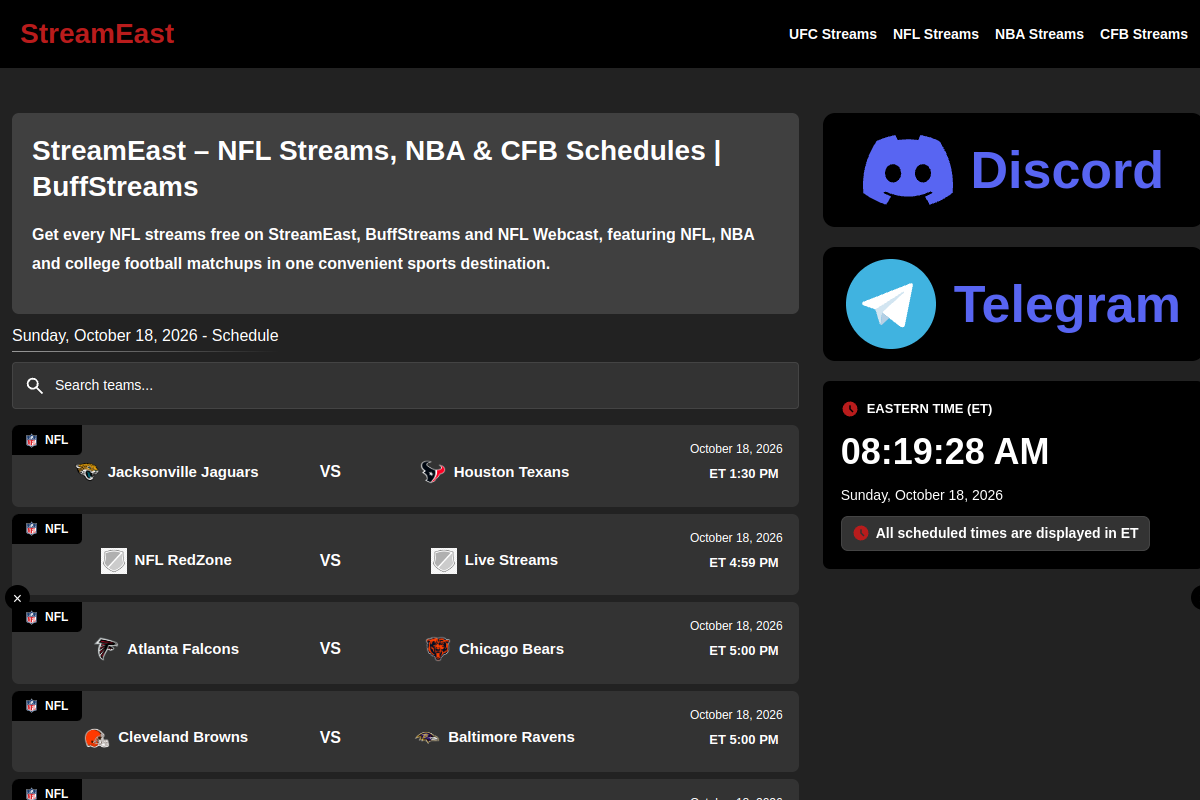Click the NFL badge on the Browns game
The height and width of the screenshot is (800, 1200).
point(47,706)
